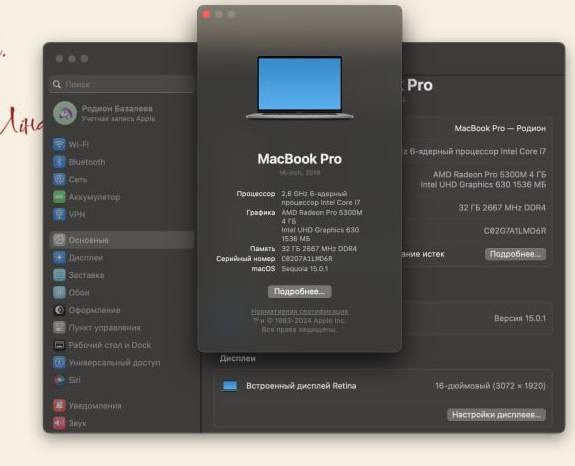Click 16-дюймовый (3072 × 1920) text
Image resolution: width=575 pixels, height=466 pixels.
490,386
